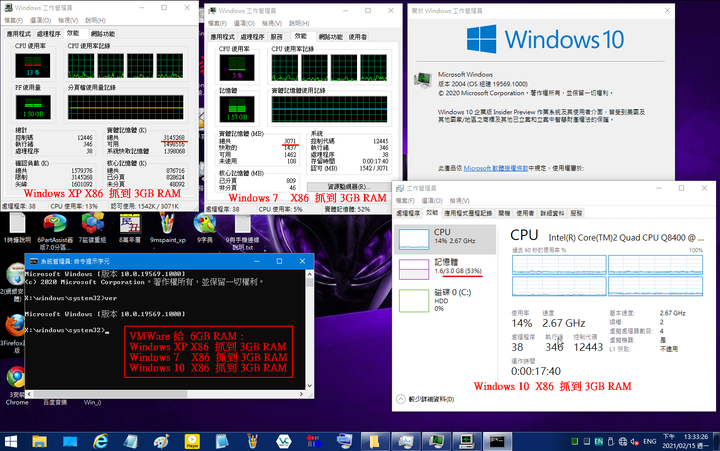
Task: Switch to 開機 startup tab
Action: (x=504, y=213)
